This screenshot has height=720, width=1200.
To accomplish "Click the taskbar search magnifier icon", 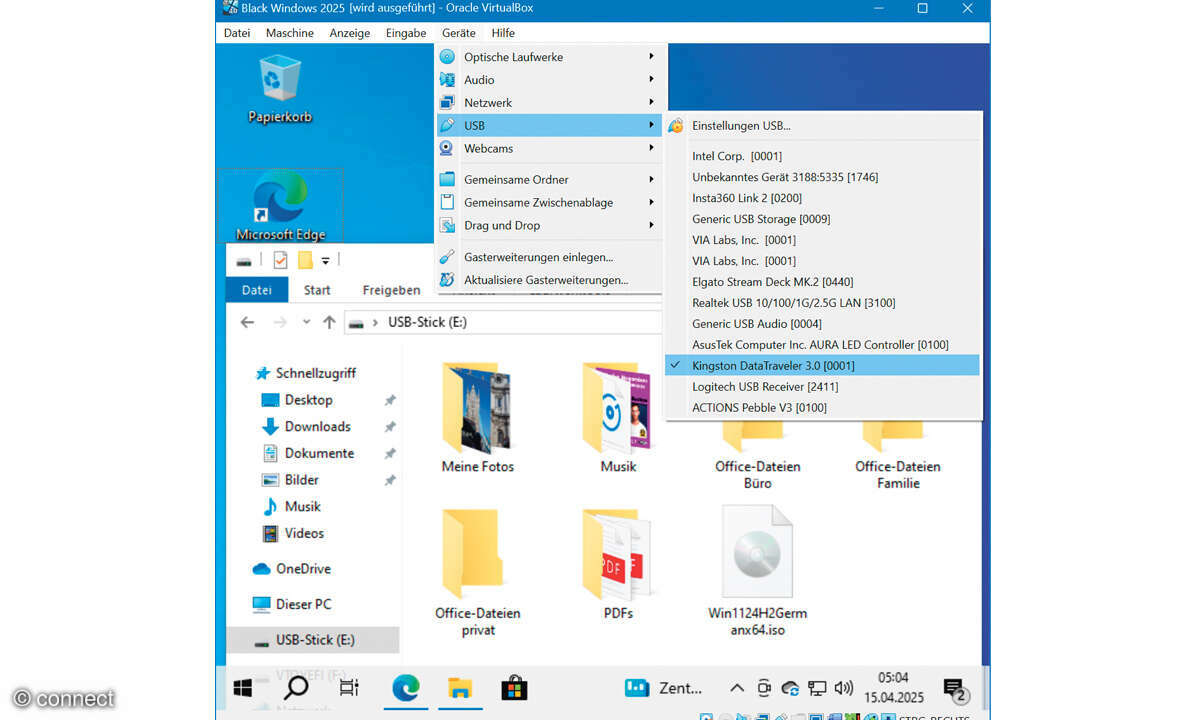I will pyautogui.click(x=296, y=687).
